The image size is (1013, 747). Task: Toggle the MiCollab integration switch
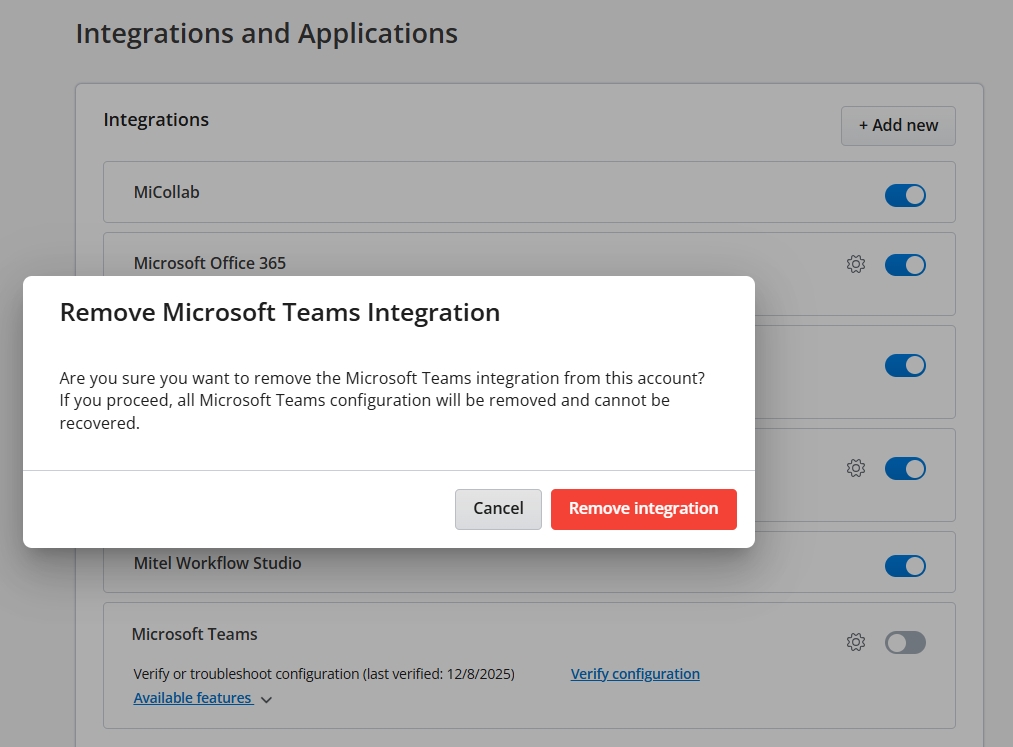coord(905,195)
